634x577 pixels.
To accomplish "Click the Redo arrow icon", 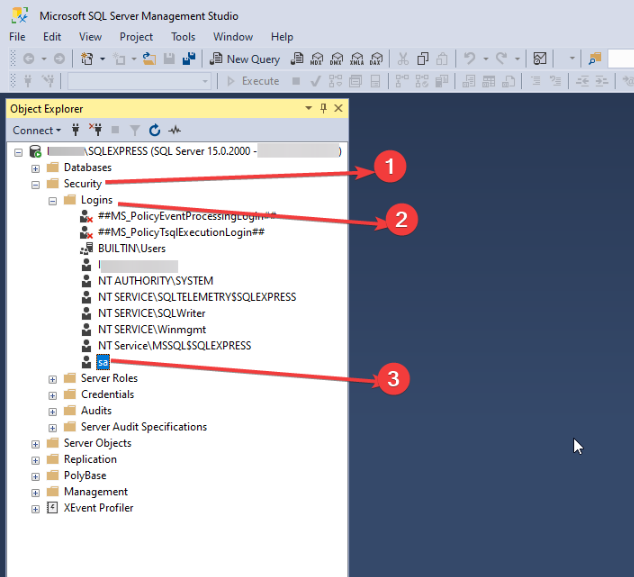I will [x=501, y=59].
